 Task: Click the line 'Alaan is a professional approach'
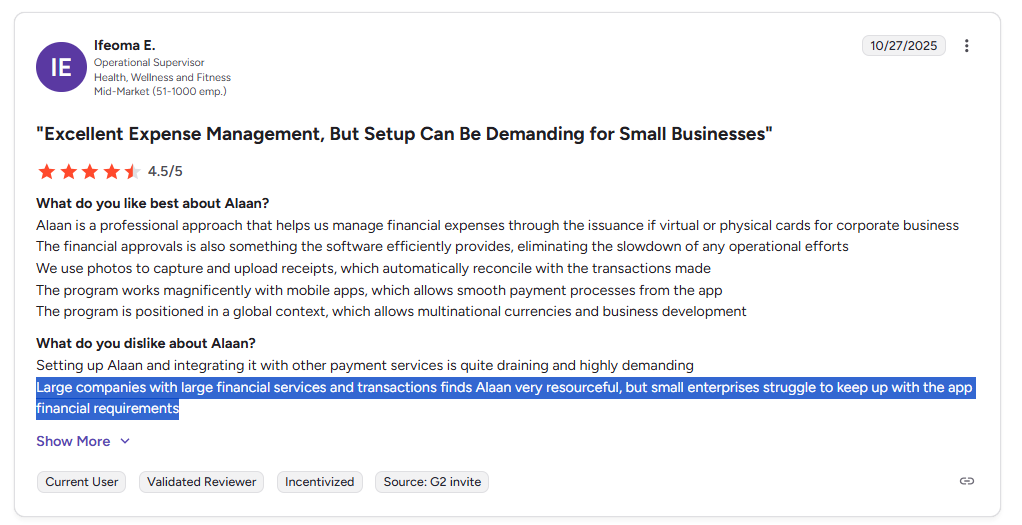[497, 226]
